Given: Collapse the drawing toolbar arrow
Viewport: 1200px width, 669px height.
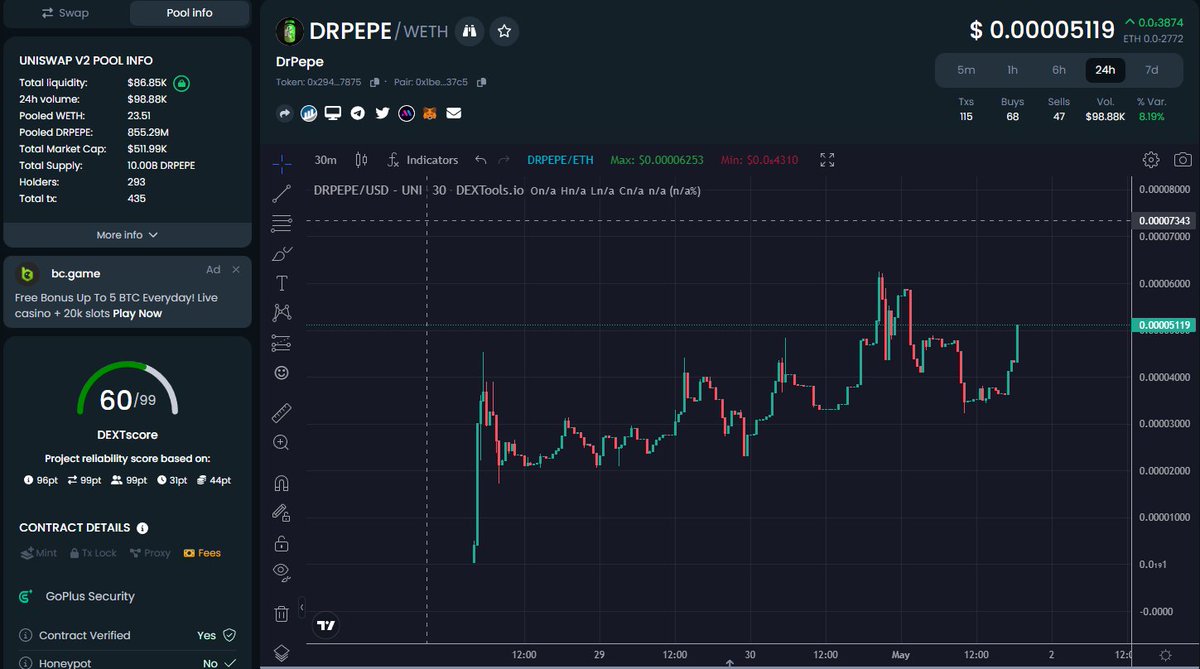Looking at the screenshot, I should [x=302, y=607].
